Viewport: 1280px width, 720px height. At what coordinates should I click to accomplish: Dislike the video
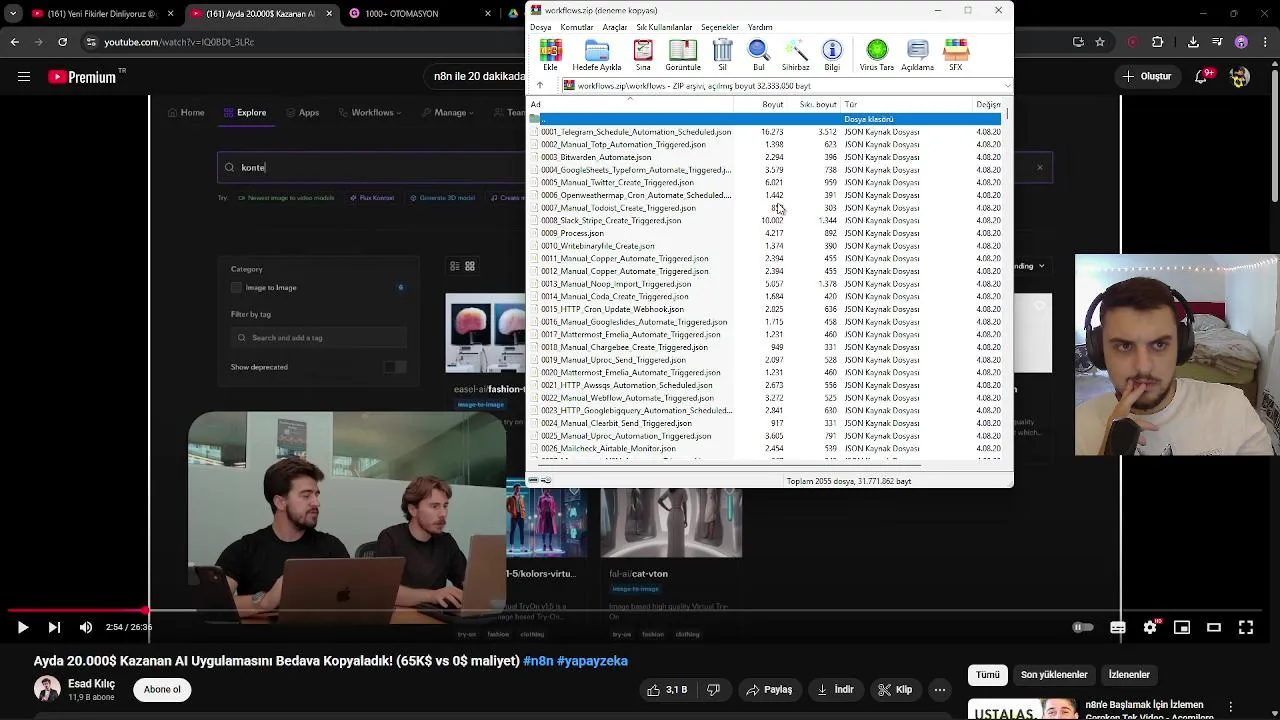coord(714,690)
